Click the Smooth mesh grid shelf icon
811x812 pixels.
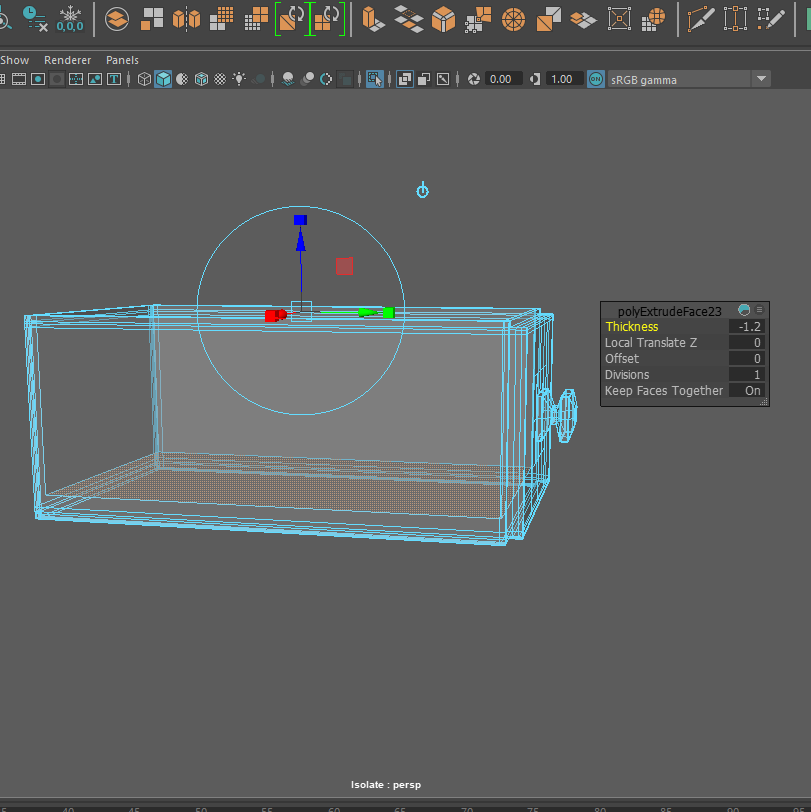tap(223, 18)
